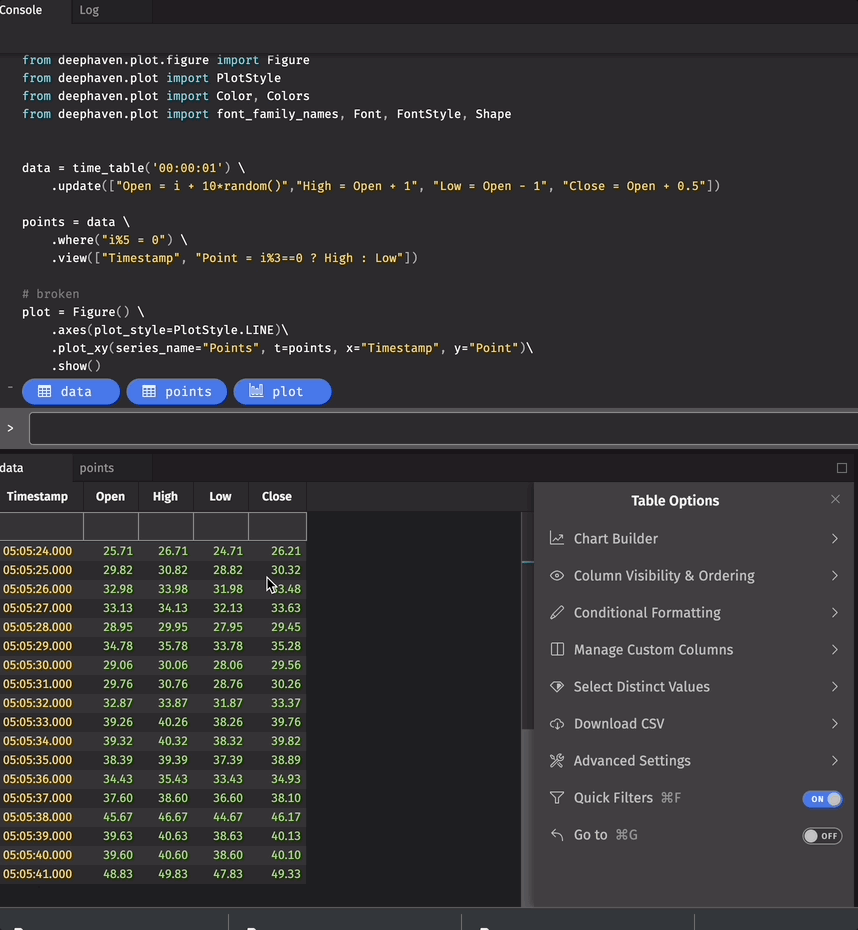Expand Download CSV chevron
Screen dimensions: 858x930
[834, 724]
